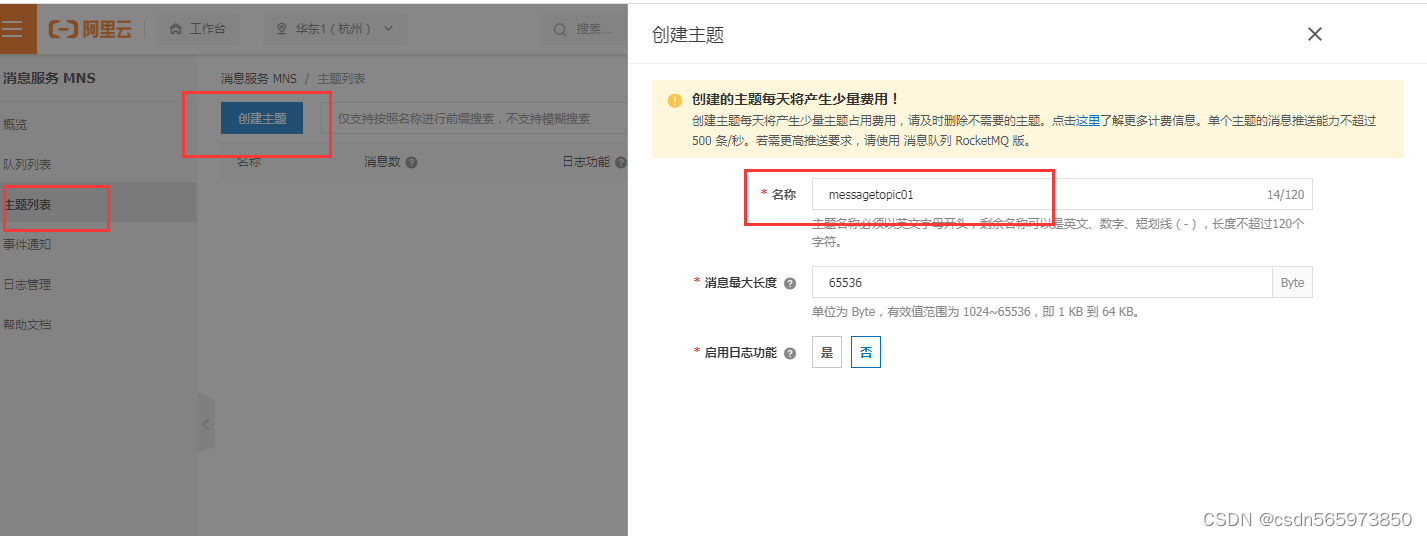Screen dimensions: 1427x536
Task: Click the Byte unit label
Action: click(1293, 282)
